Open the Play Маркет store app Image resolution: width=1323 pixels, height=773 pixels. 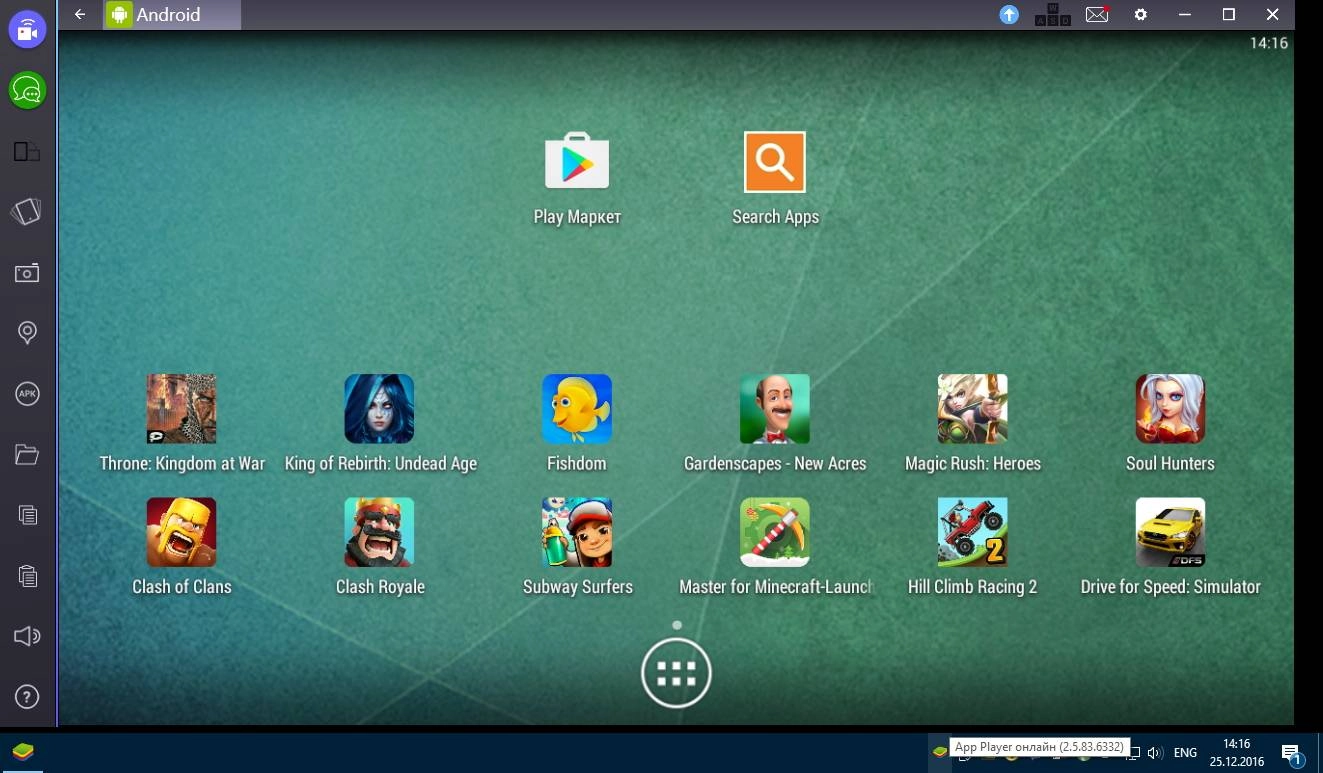click(x=577, y=161)
